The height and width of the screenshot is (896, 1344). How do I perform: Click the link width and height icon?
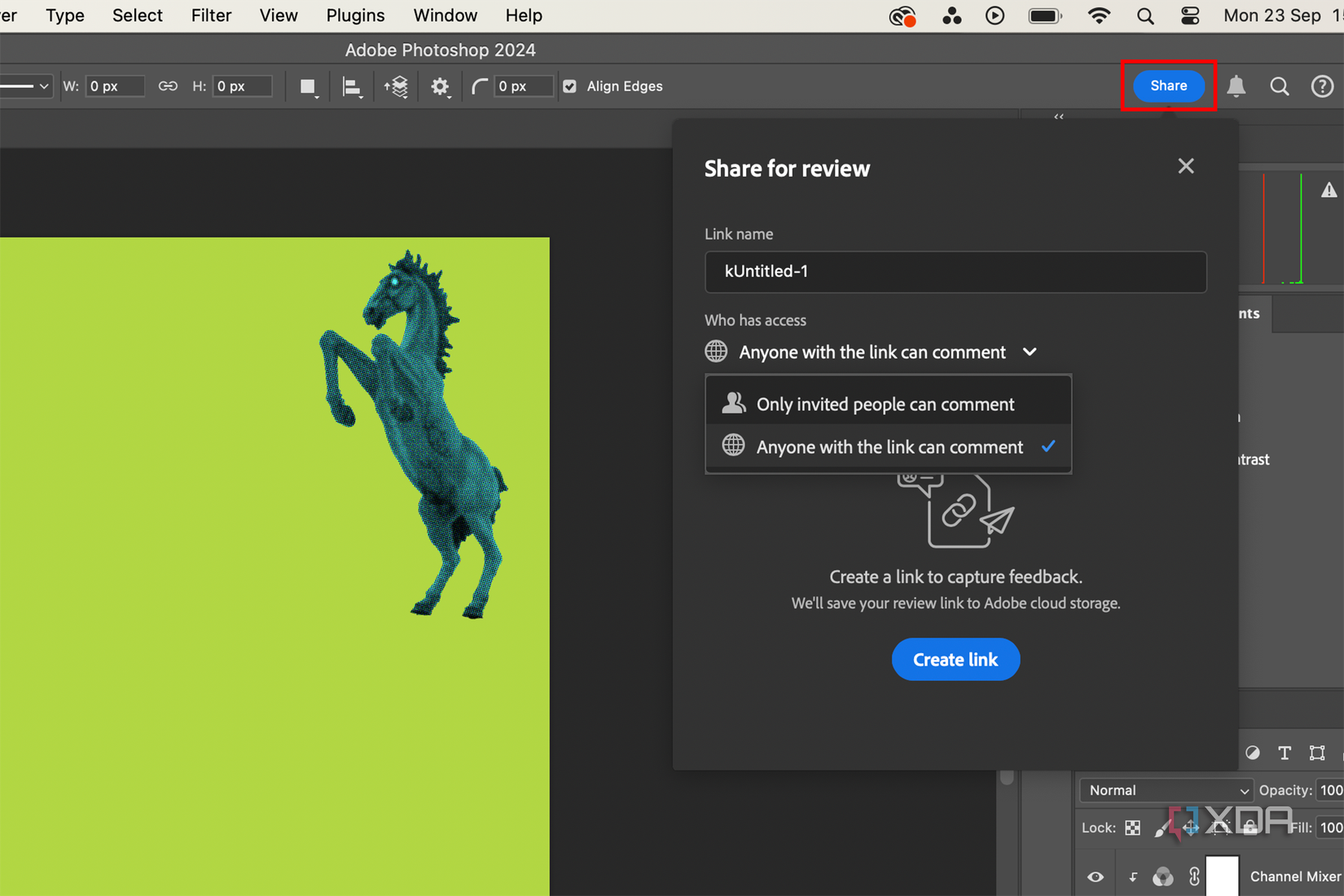[x=168, y=86]
